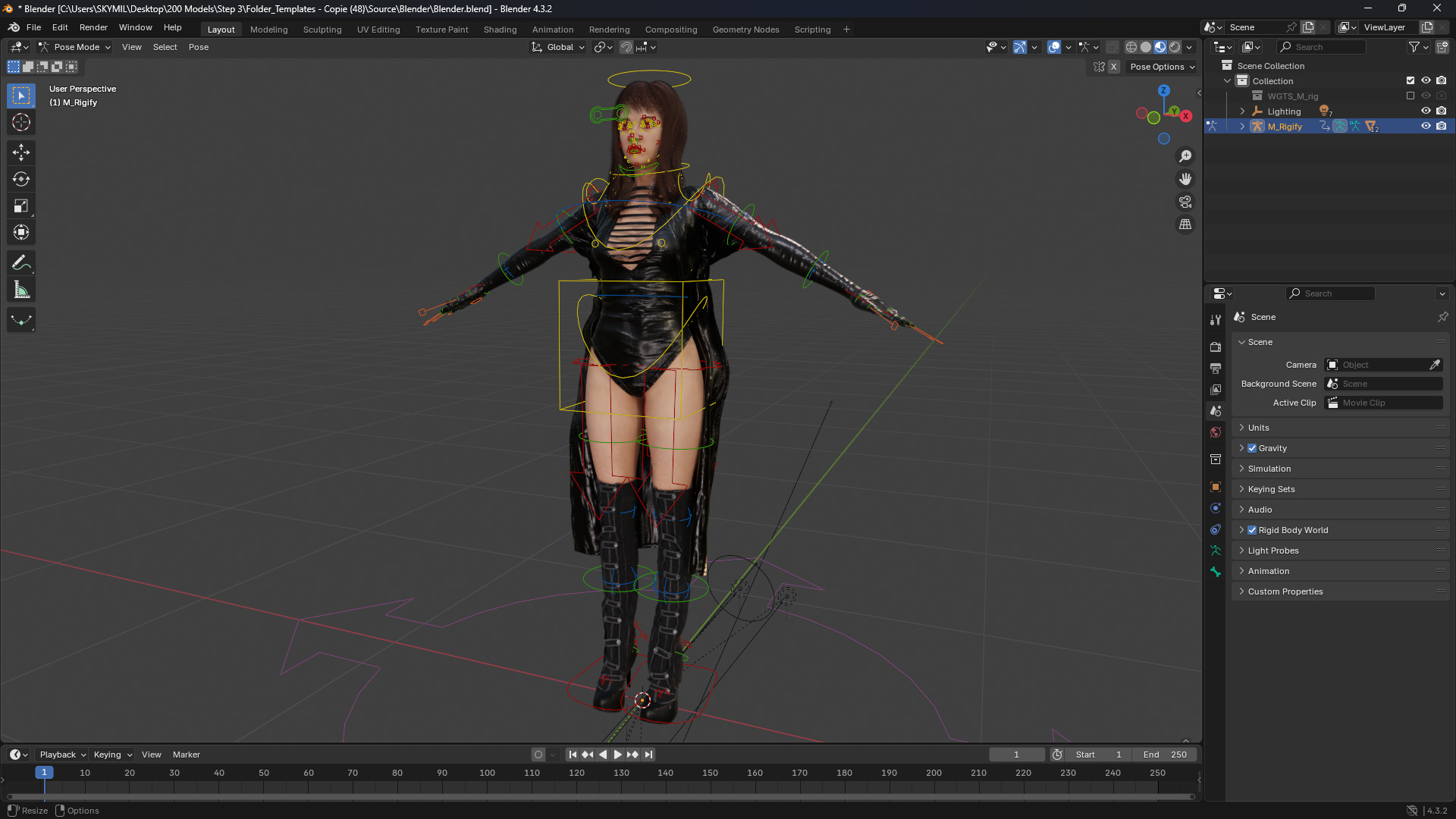
Task: Uncheck Collection exclude-from-view-layer checkbox
Action: coord(1410,80)
